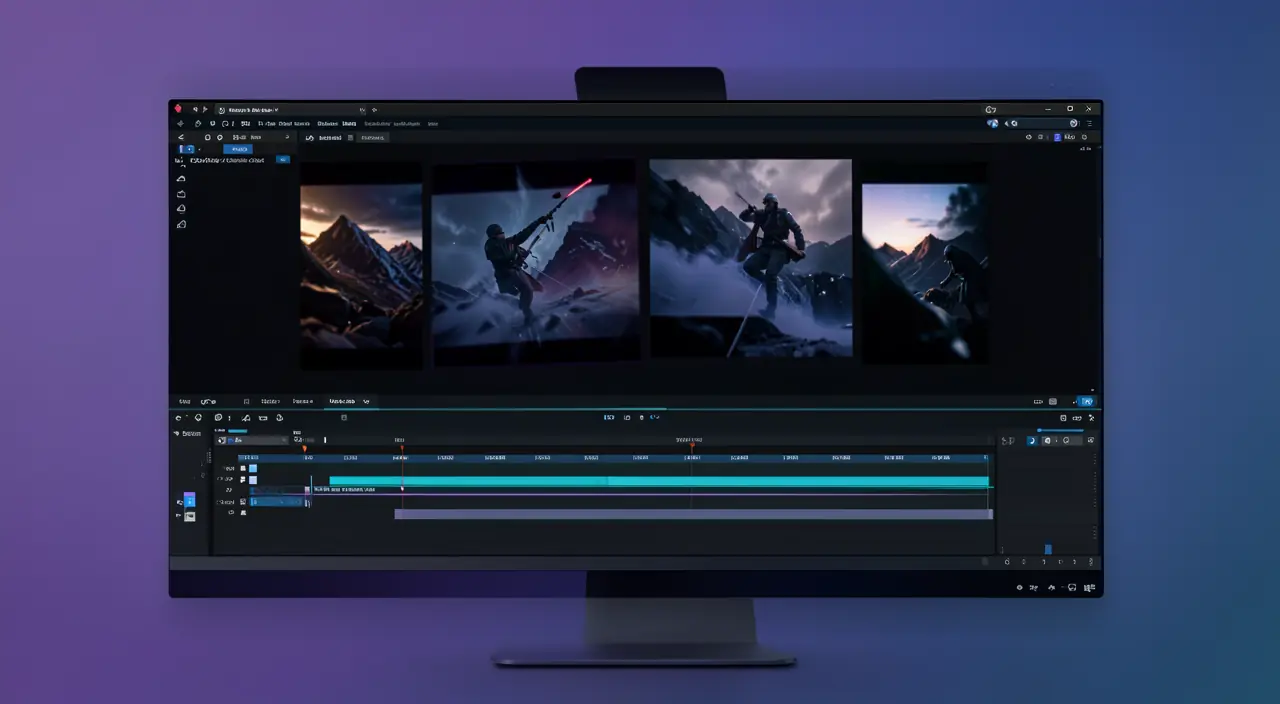
Task: Click the blue avatar icon beside the search field
Action: 993,123
